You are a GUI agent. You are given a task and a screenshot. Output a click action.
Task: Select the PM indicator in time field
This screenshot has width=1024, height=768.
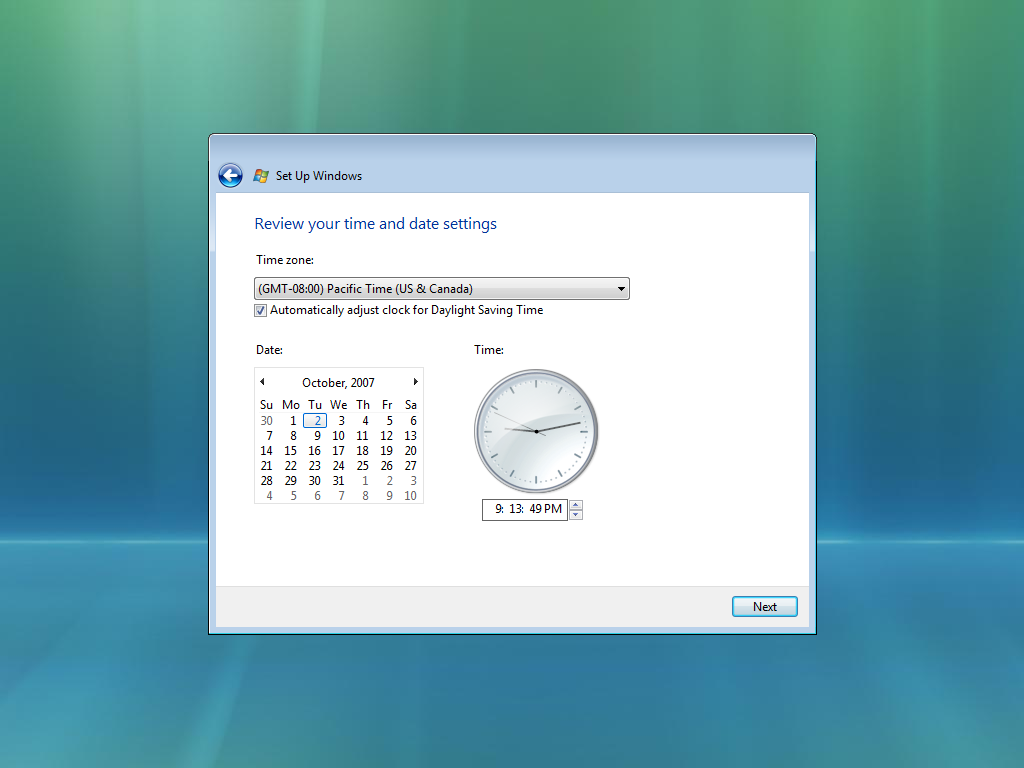pyautogui.click(x=553, y=509)
